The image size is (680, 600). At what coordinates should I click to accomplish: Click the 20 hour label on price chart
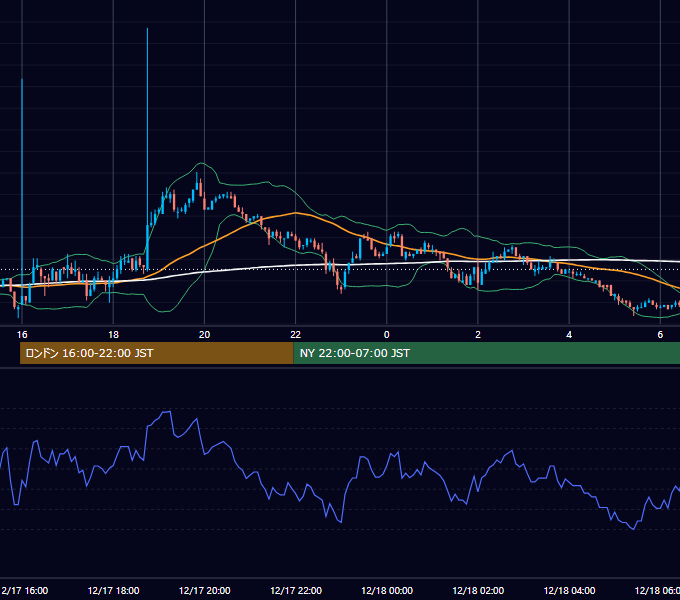tap(204, 335)
